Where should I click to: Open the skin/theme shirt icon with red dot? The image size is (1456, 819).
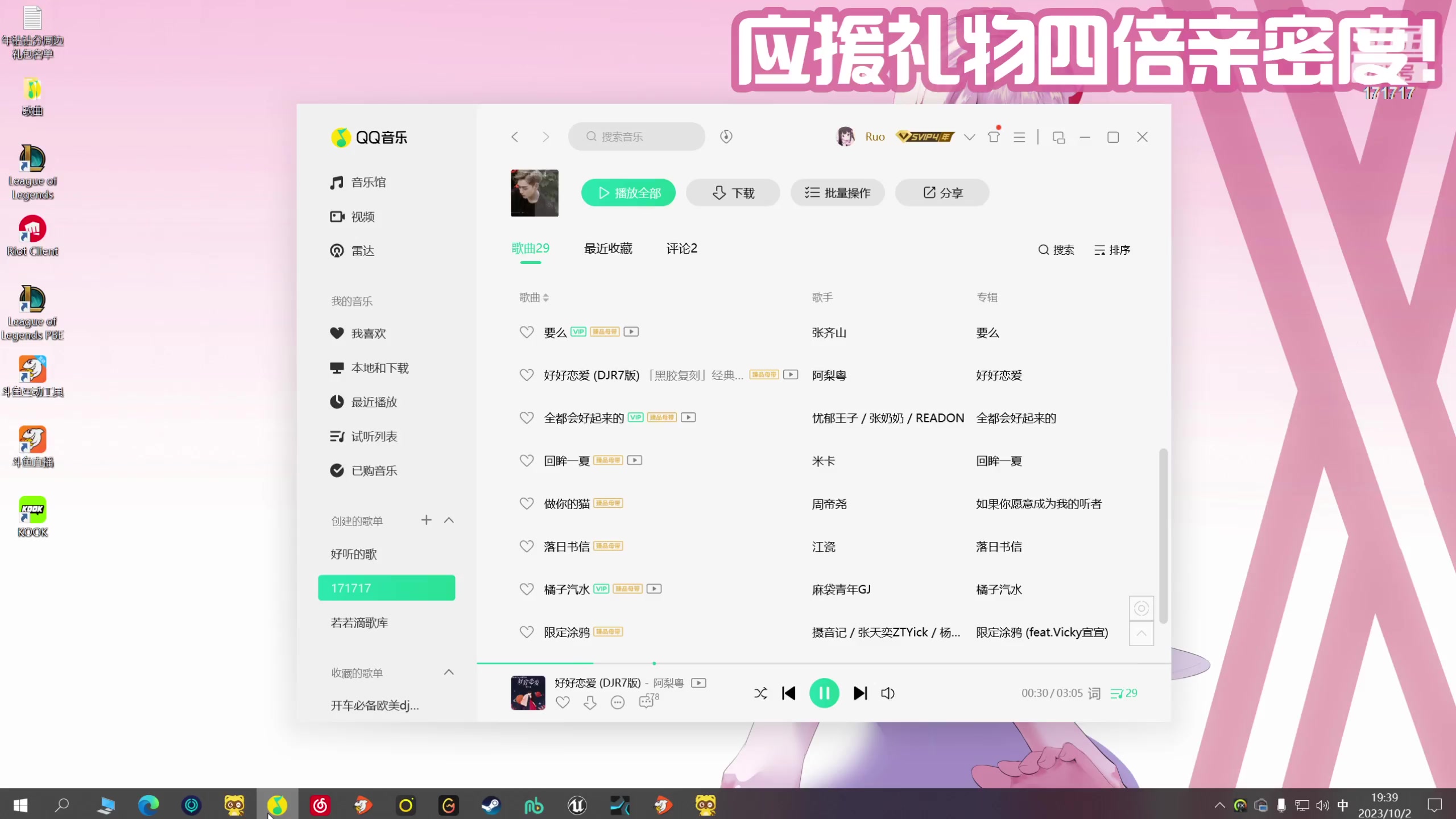click(994, 137)
